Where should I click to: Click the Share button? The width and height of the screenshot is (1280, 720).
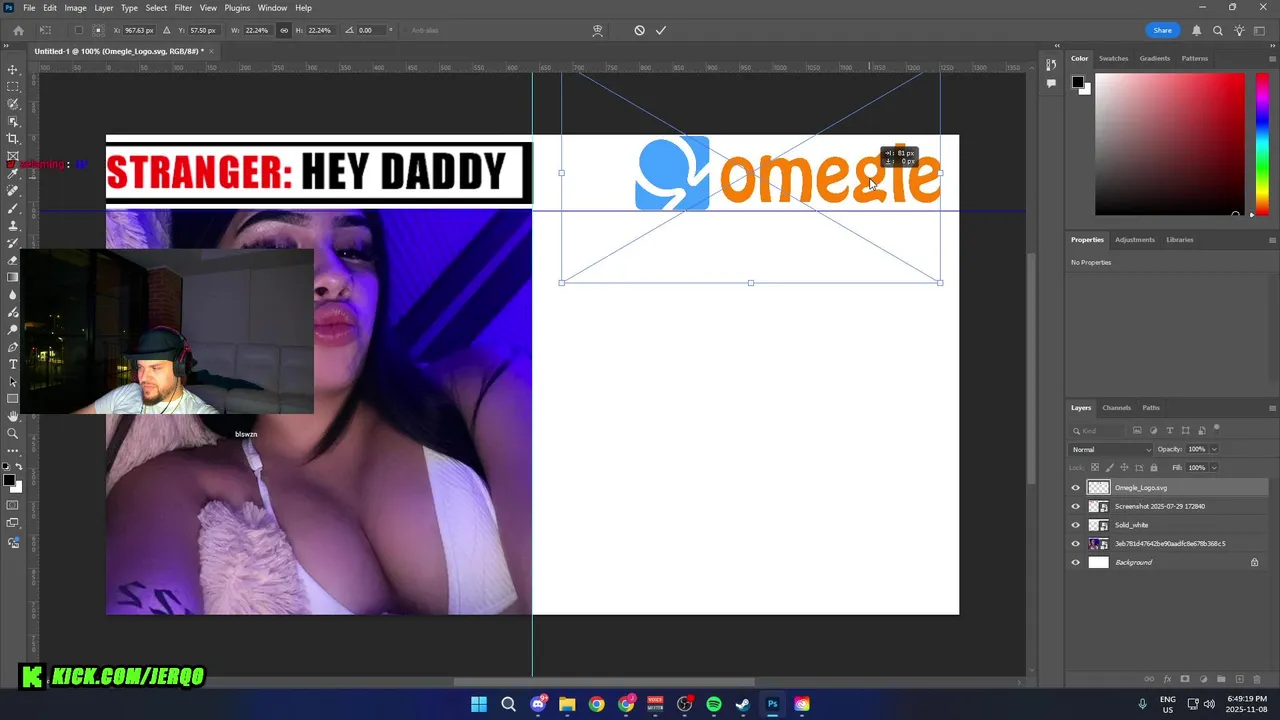[1162, 30]
